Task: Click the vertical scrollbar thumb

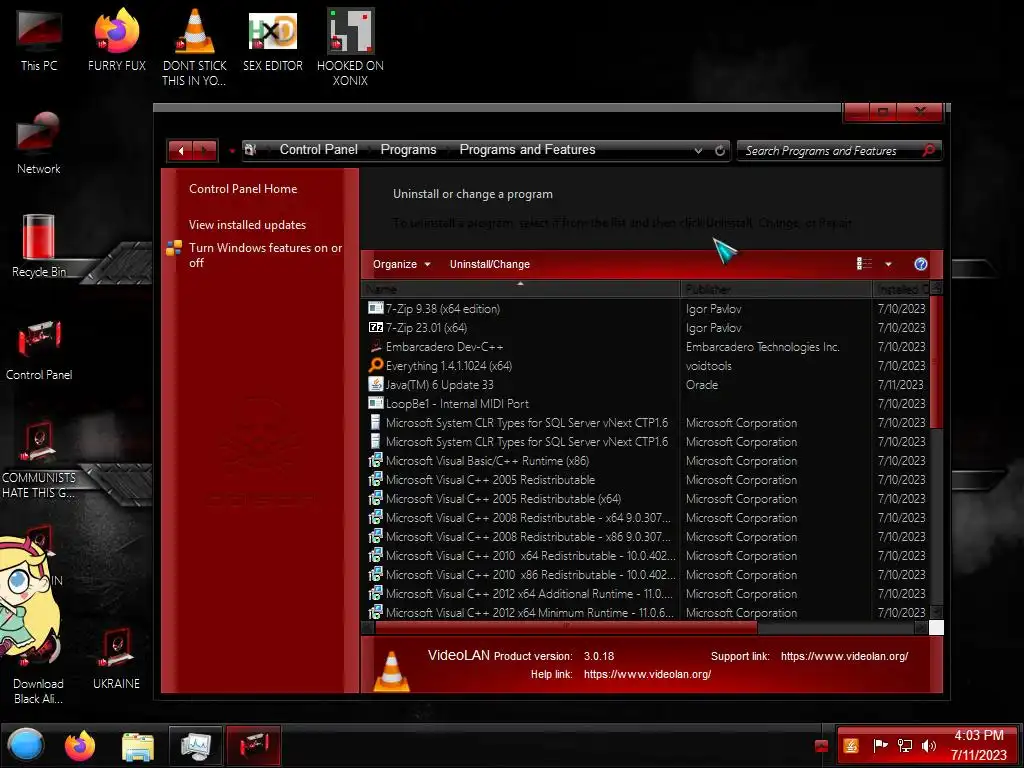Action: pyautogui.click(x=936, y=362)
